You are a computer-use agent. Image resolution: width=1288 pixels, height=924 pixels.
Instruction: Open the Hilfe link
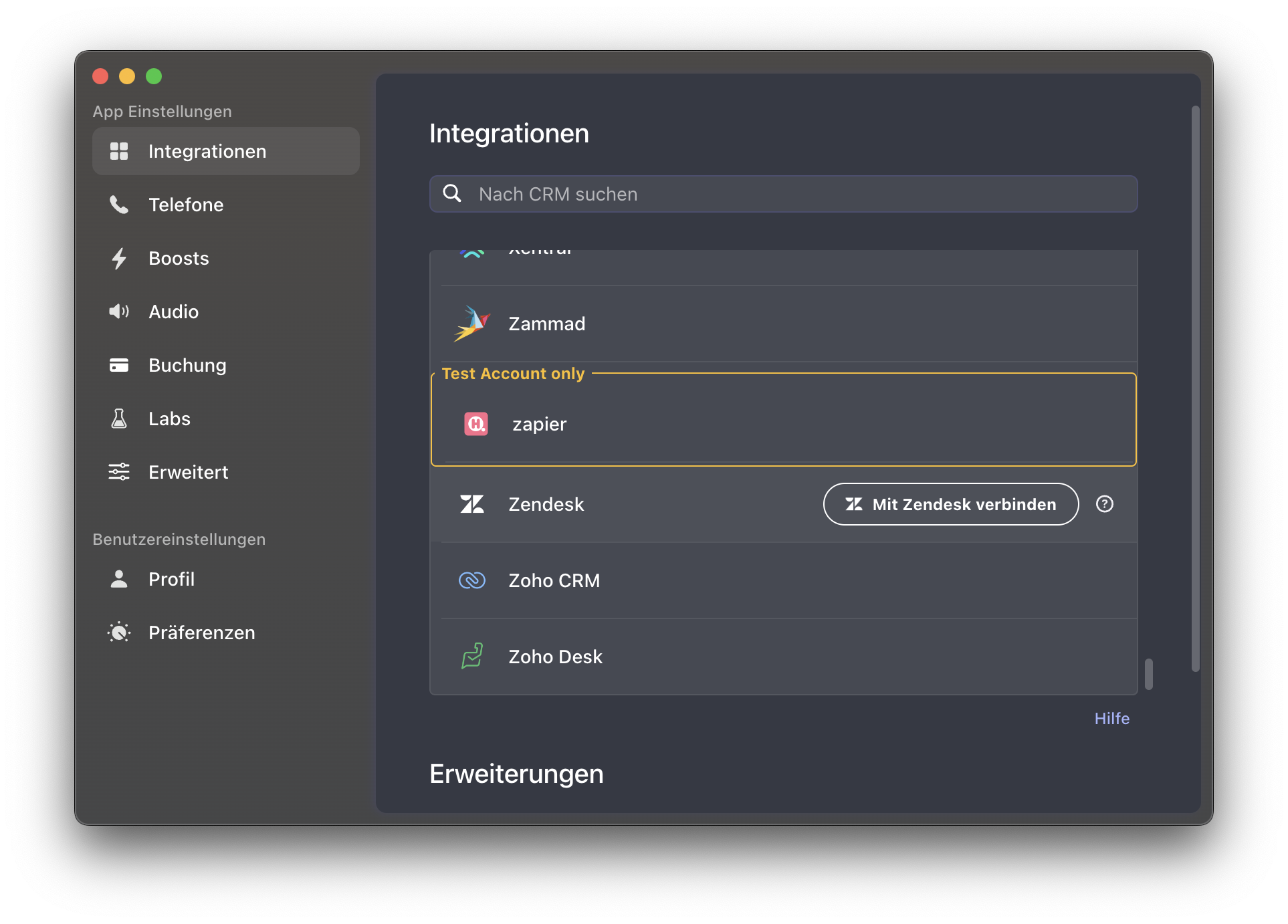tap(1111, 718)
